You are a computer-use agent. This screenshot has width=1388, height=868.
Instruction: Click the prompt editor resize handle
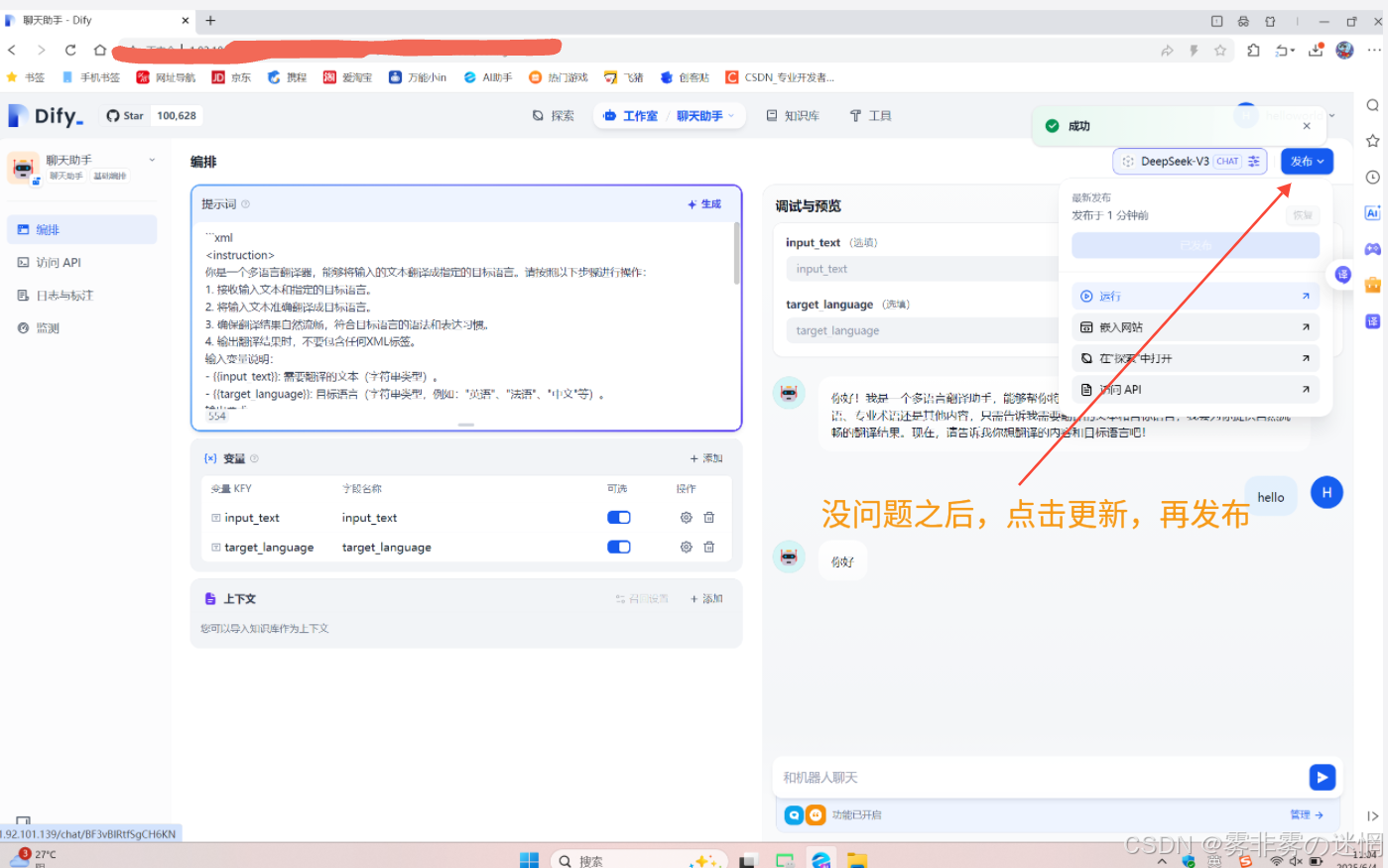pos(466,425)
